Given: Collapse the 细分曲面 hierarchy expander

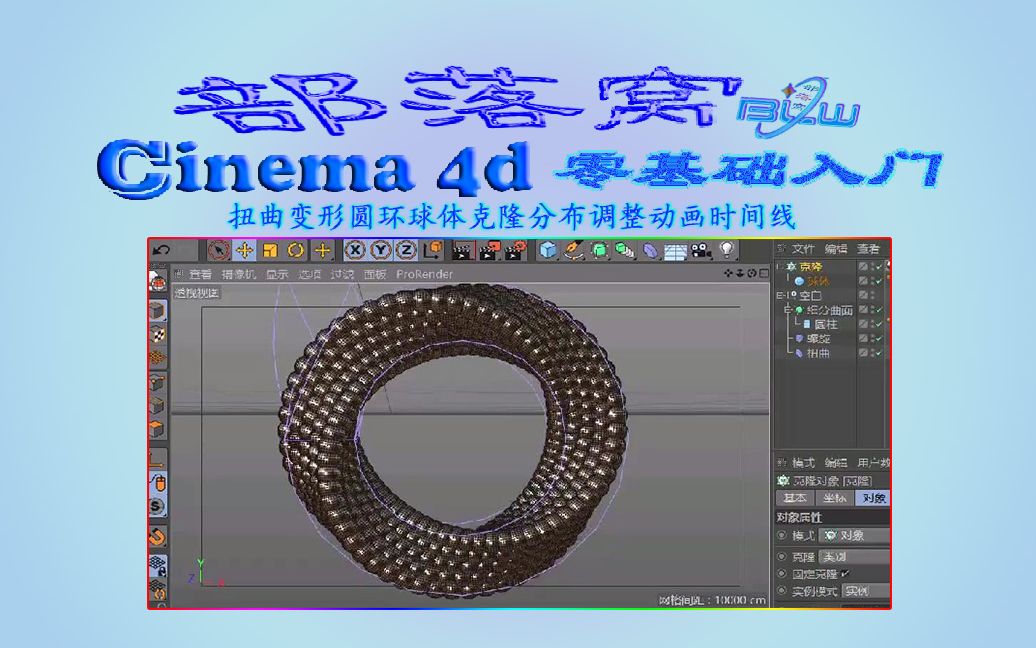Looking at the screenshot, I should 787,309.
